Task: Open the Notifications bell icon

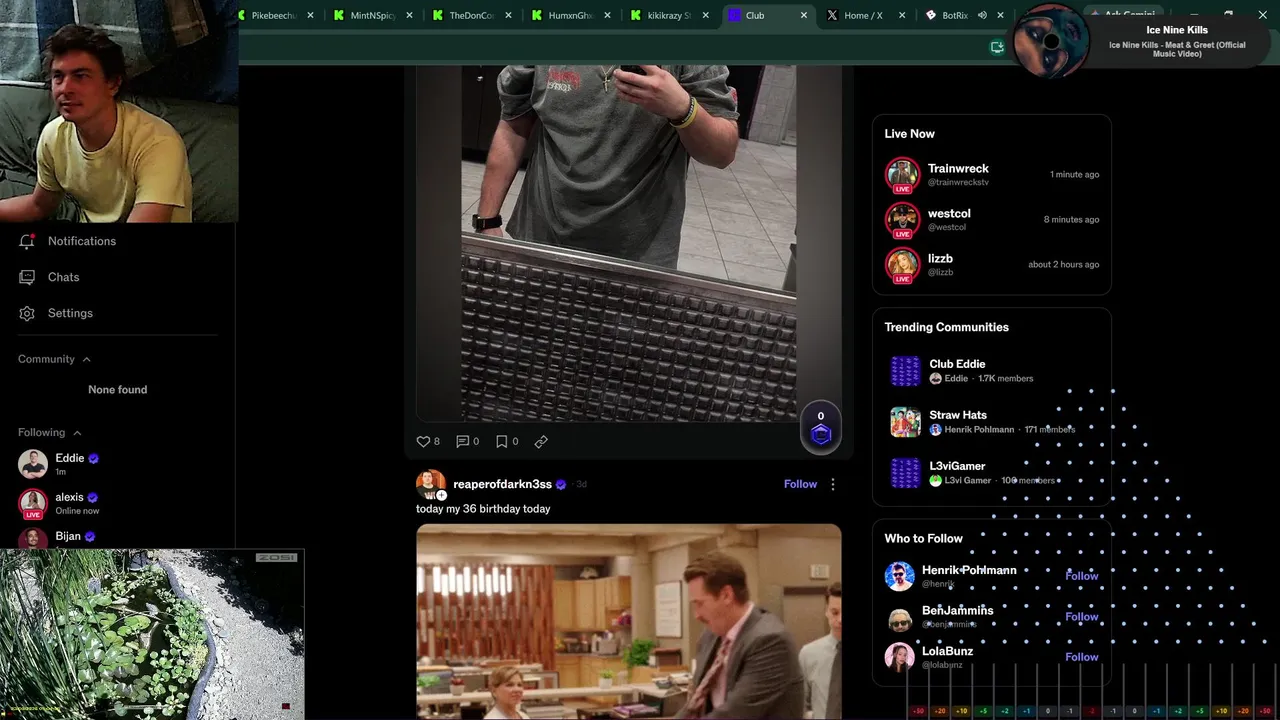Action: coord(27,241)
